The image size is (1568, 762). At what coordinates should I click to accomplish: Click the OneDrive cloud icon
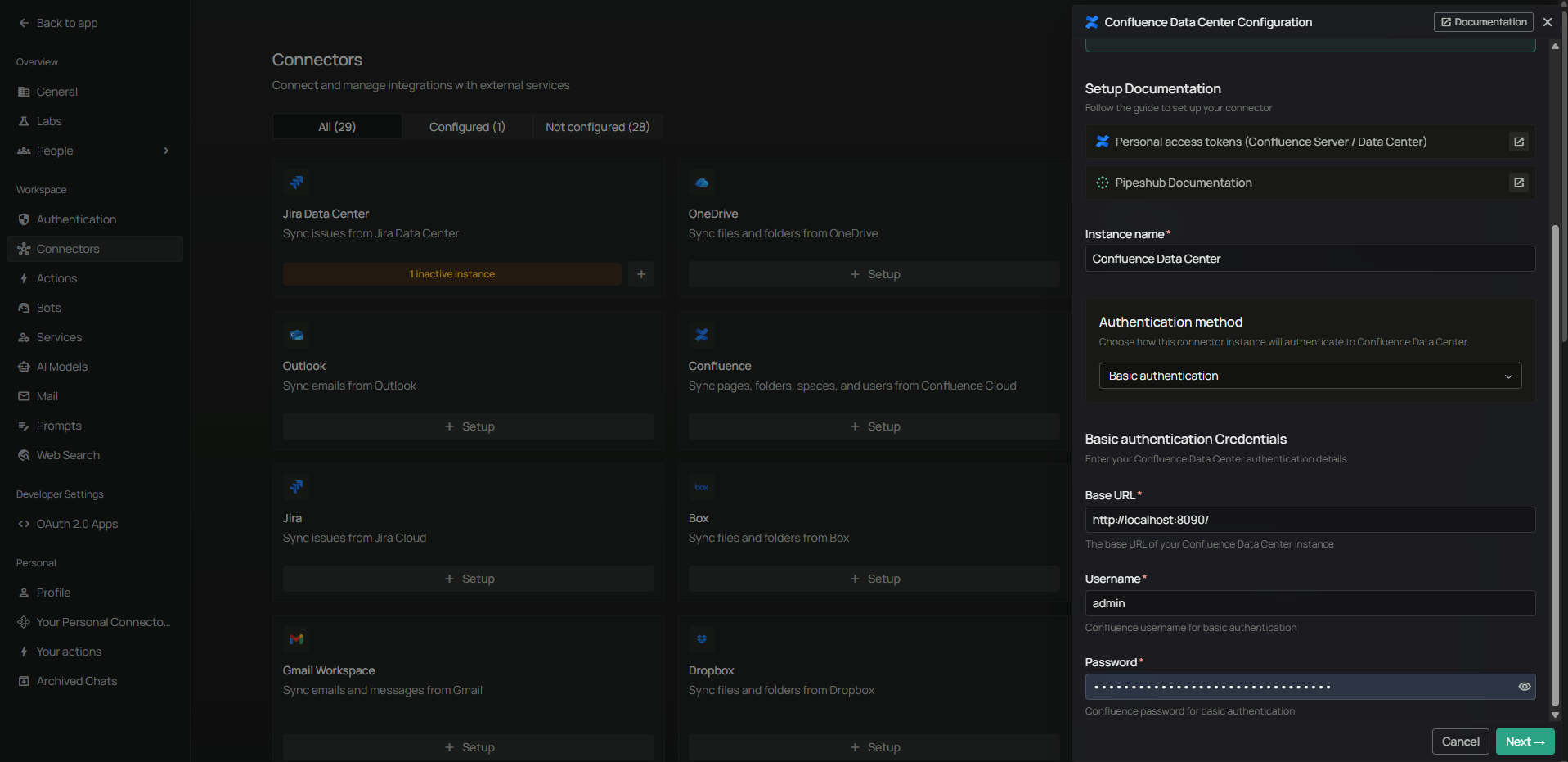pos(702,183)
